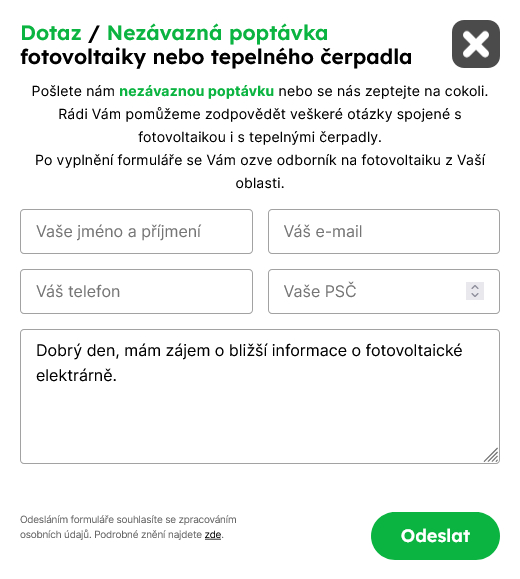Decrease PSČ value with down arrow
520x579 pixels.
[x=475, y=295]
